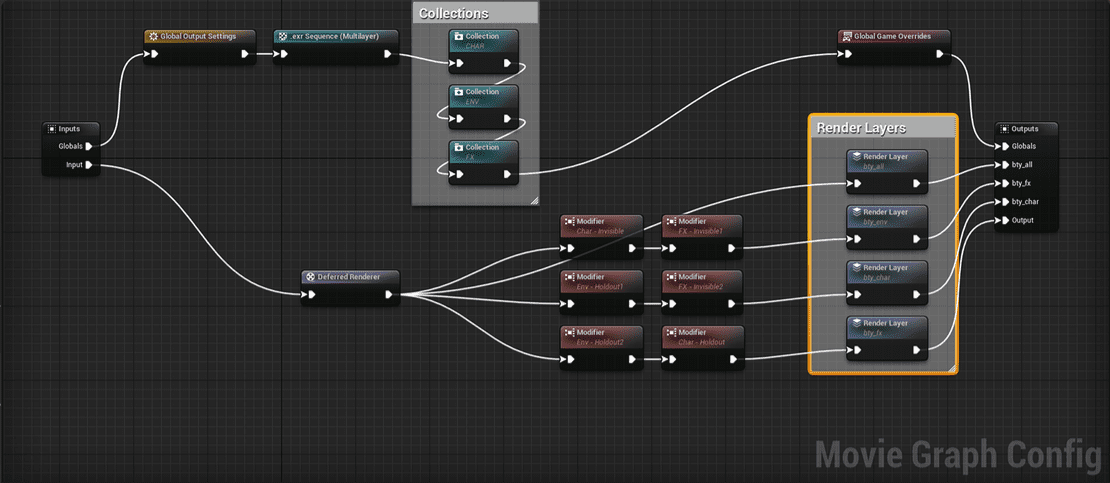Screen dimensions: 1110x483
Task: Click the Render Layer bty_all layers icon
Action: tap(856, 157)
